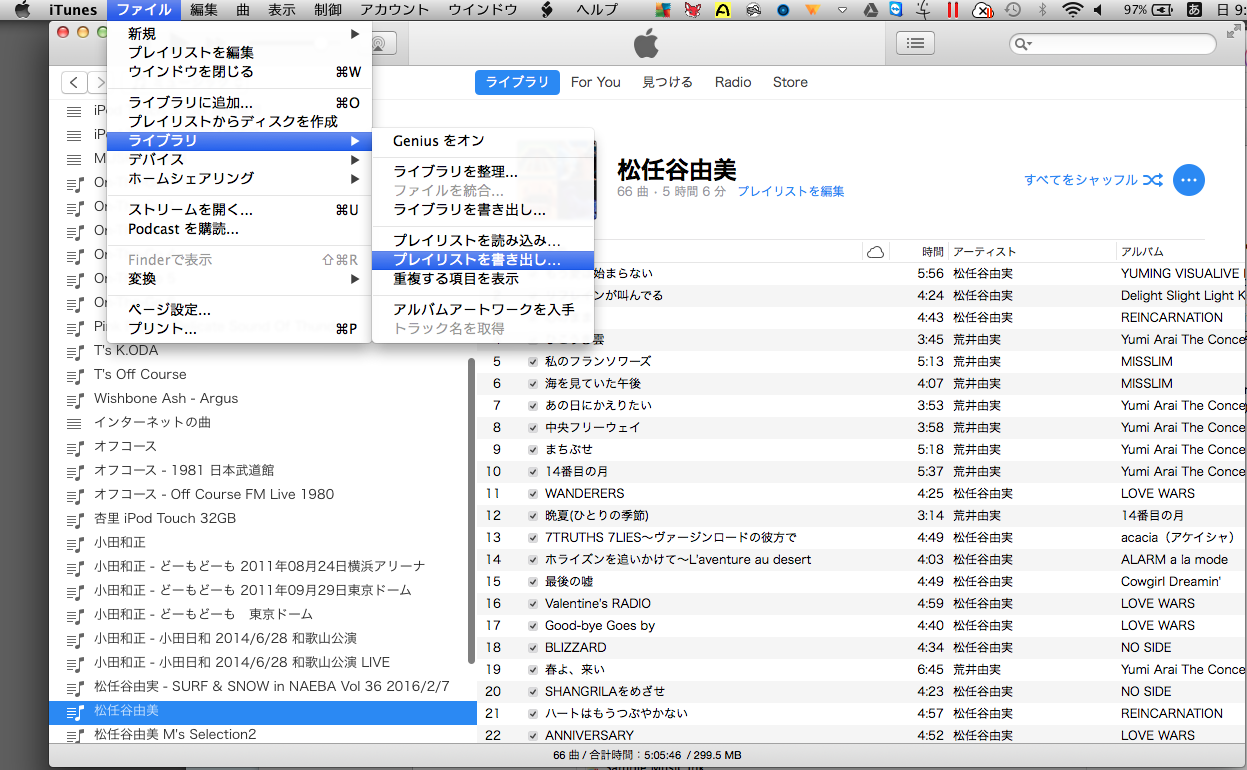This screenshot has height=770, width=1247.
Task: Sort by the 時間 column header
Action: tap(918, 252)
